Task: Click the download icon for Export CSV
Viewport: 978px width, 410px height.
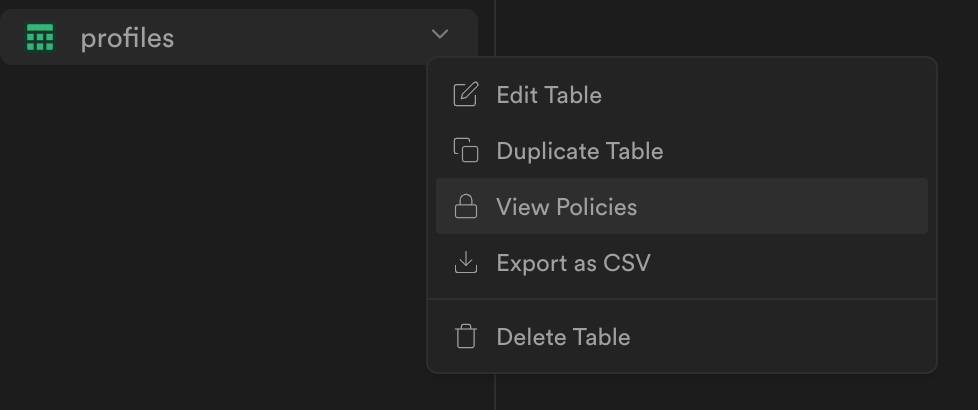Action: 465,263
